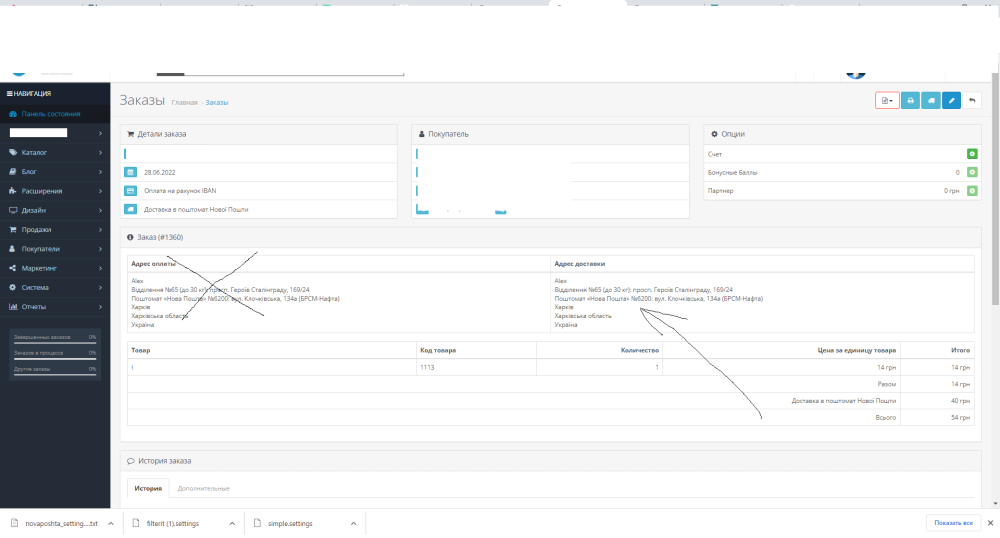Open the document dropdown in header toolbar

pyautogui.click(x=886, y=100)
